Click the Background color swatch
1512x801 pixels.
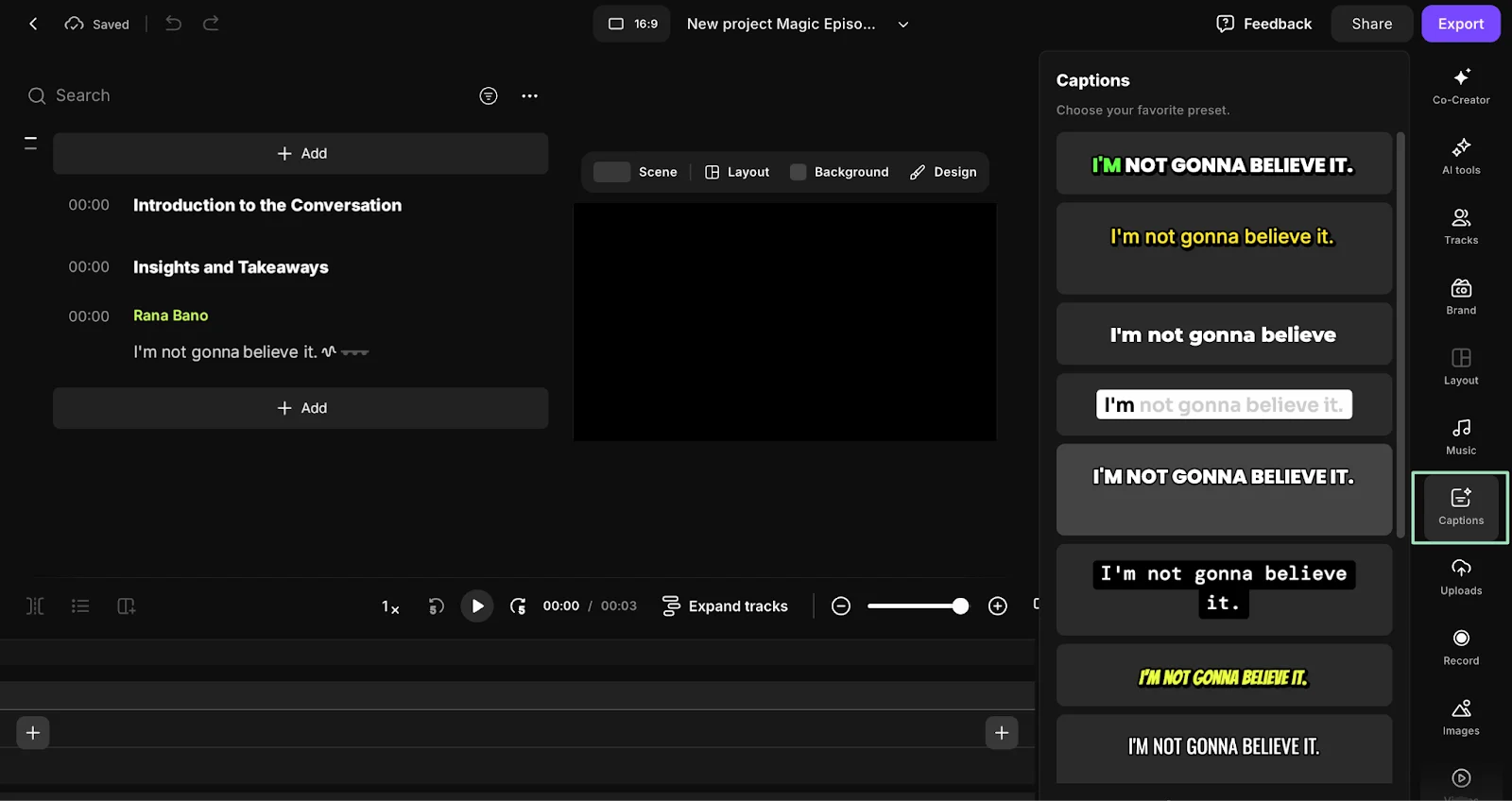click(799, 172)
